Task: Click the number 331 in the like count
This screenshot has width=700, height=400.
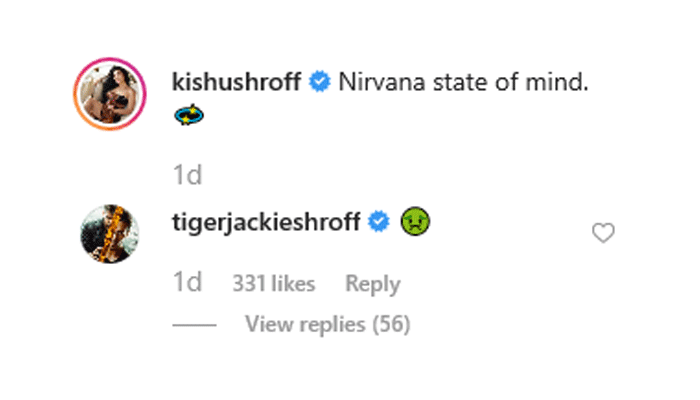Action: pyautogui.click(x=248, y=284)
